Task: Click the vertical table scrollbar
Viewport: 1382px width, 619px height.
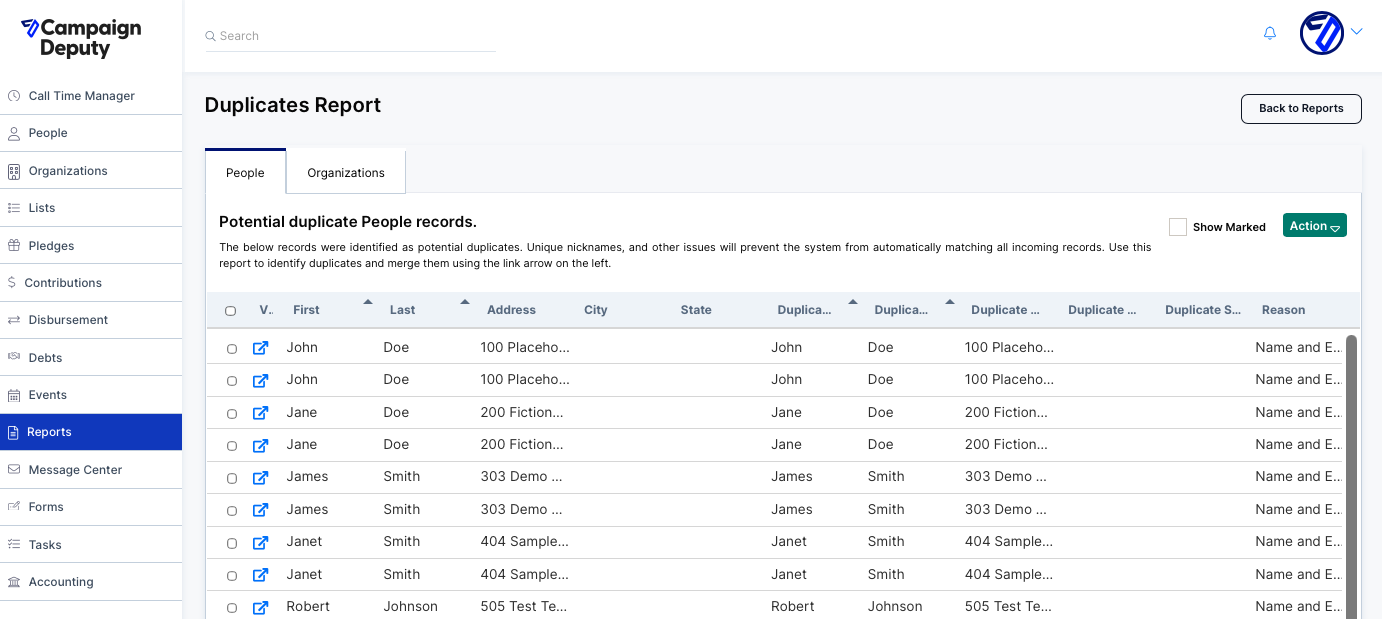Action: click(x=1352, y=477)
